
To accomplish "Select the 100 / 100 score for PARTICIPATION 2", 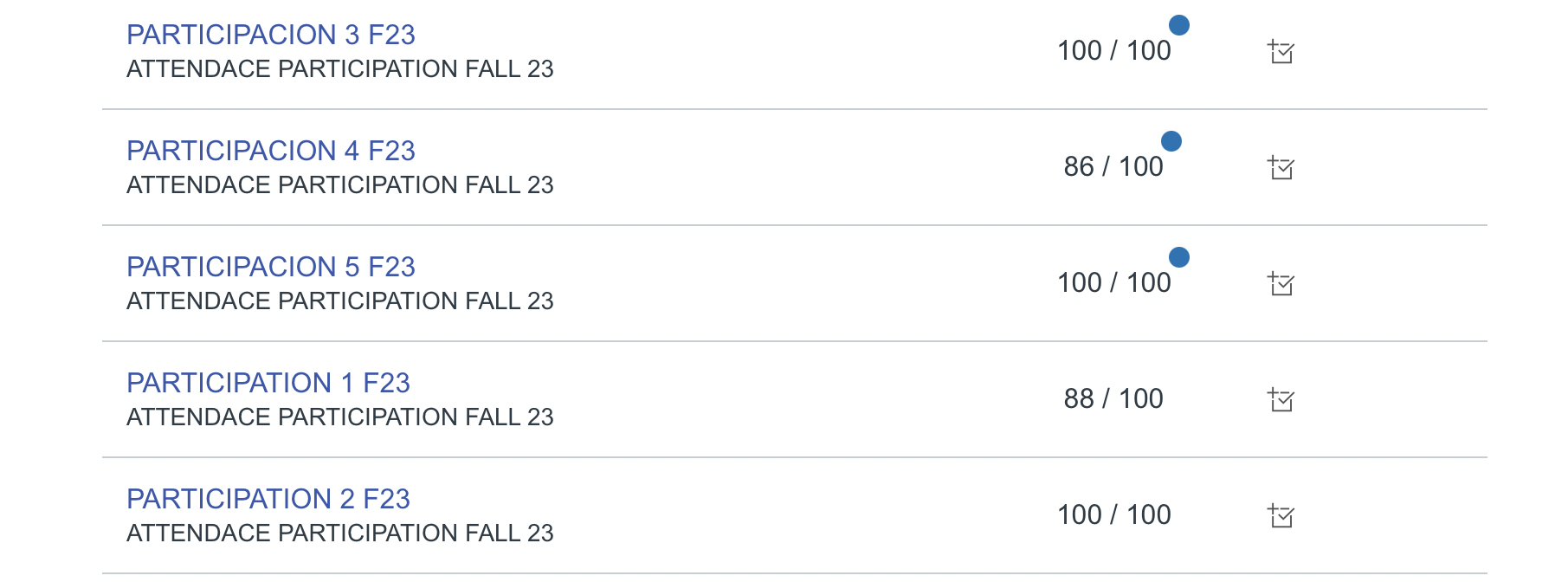I will (x=1113, y=515).
